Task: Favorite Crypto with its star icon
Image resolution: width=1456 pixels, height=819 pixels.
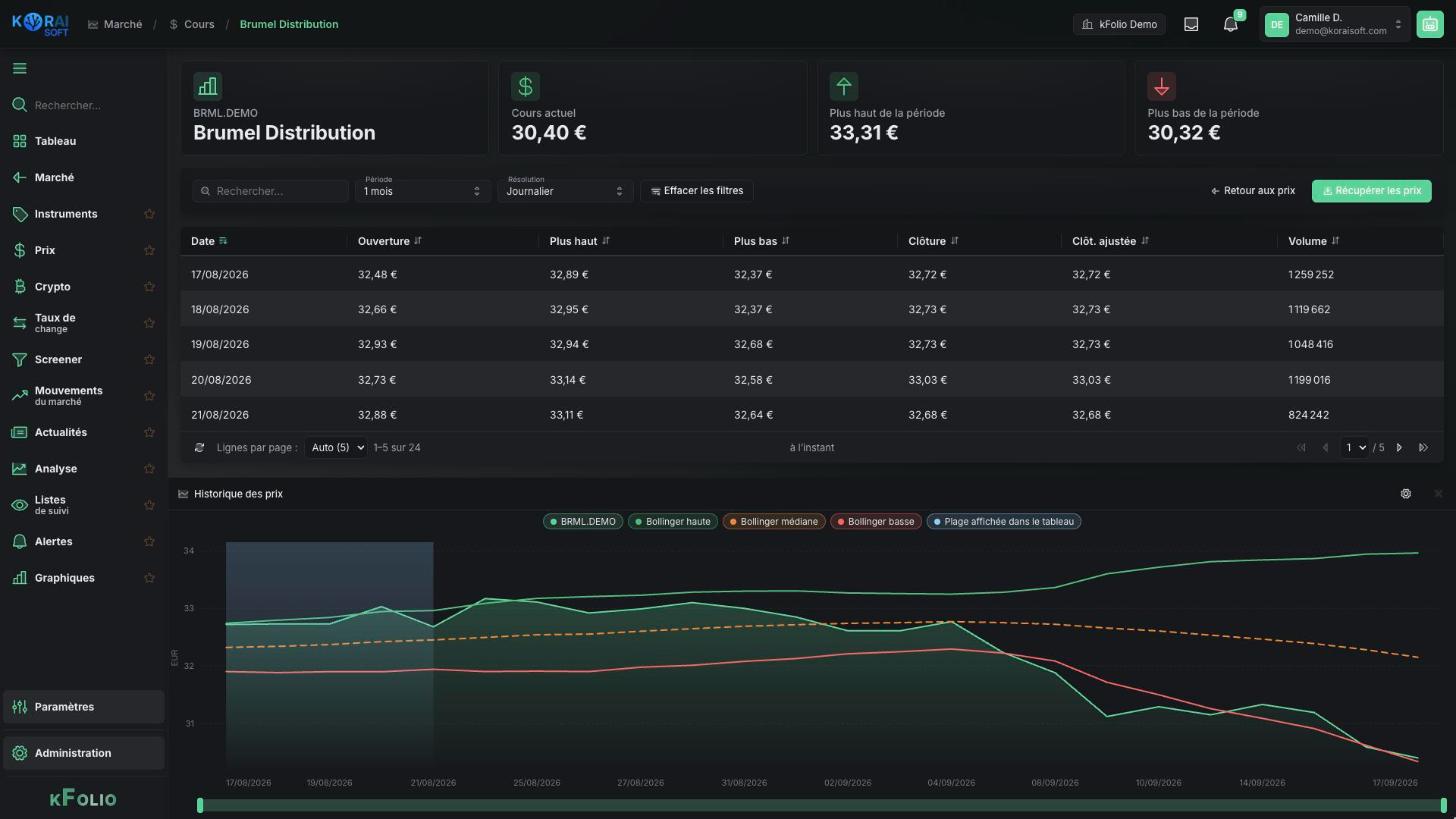Action: 149,287
